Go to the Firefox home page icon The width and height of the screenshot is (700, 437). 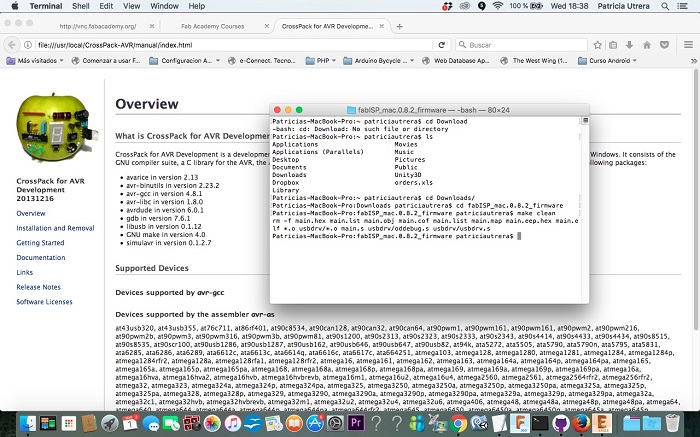coord(646,45)
